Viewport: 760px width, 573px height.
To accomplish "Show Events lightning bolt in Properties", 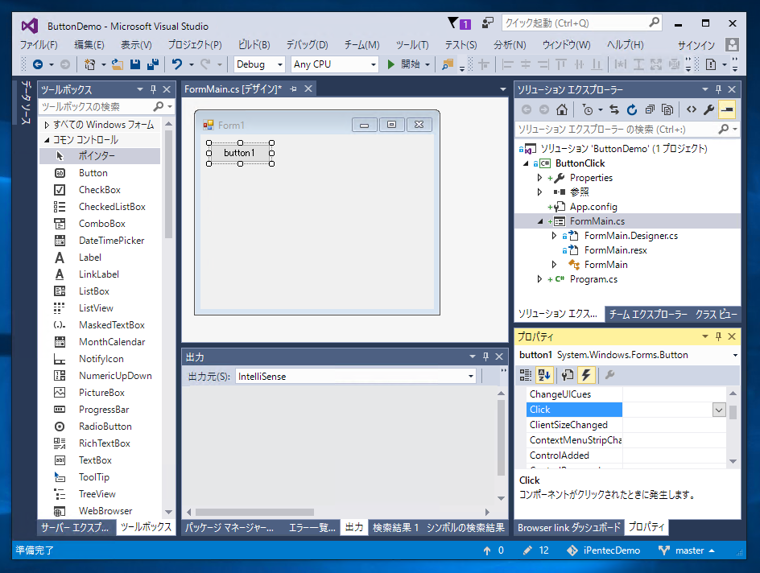I will click(x=586, y=375).
